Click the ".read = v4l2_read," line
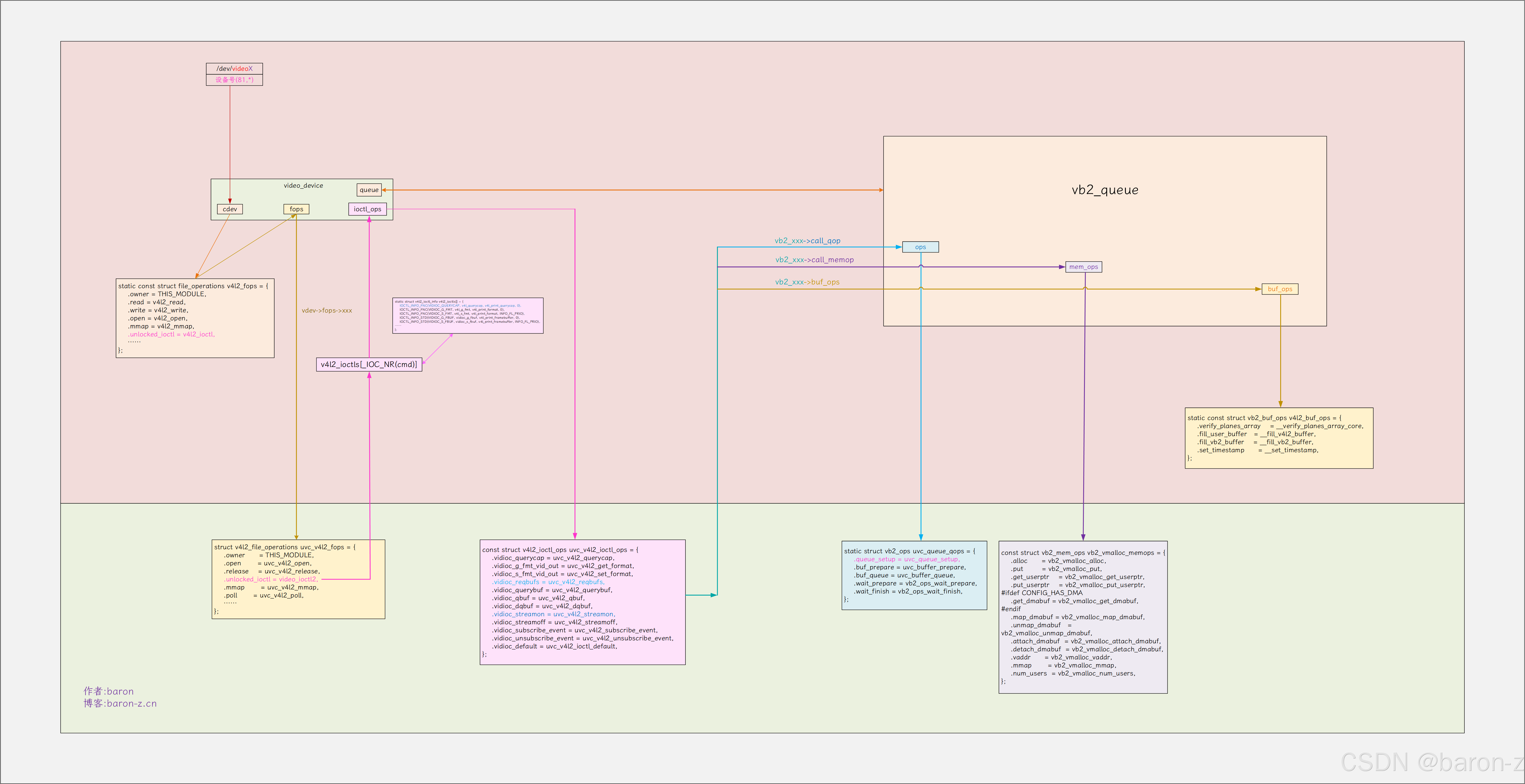1525x784 pixels. coord(157,302)
